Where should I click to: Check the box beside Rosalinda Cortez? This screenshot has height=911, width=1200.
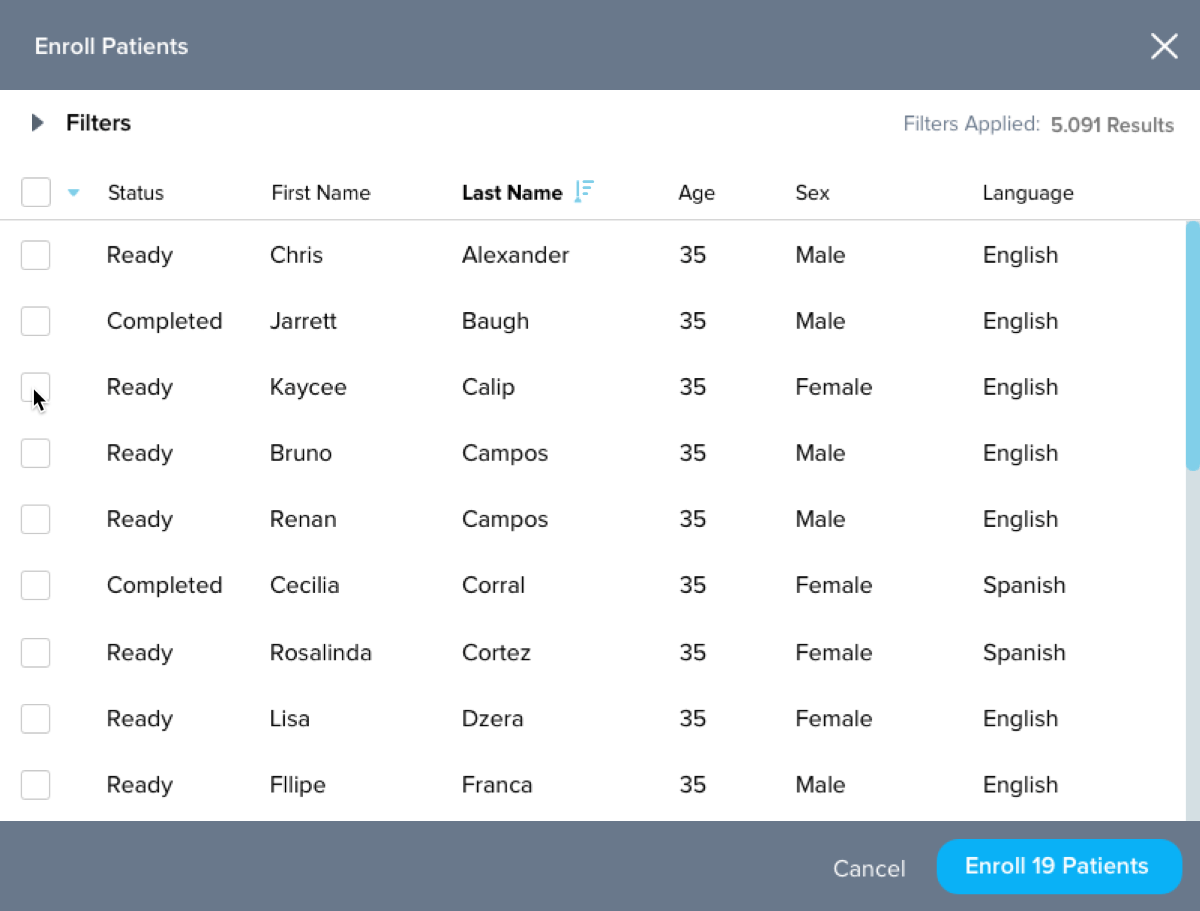coord(36,653)
